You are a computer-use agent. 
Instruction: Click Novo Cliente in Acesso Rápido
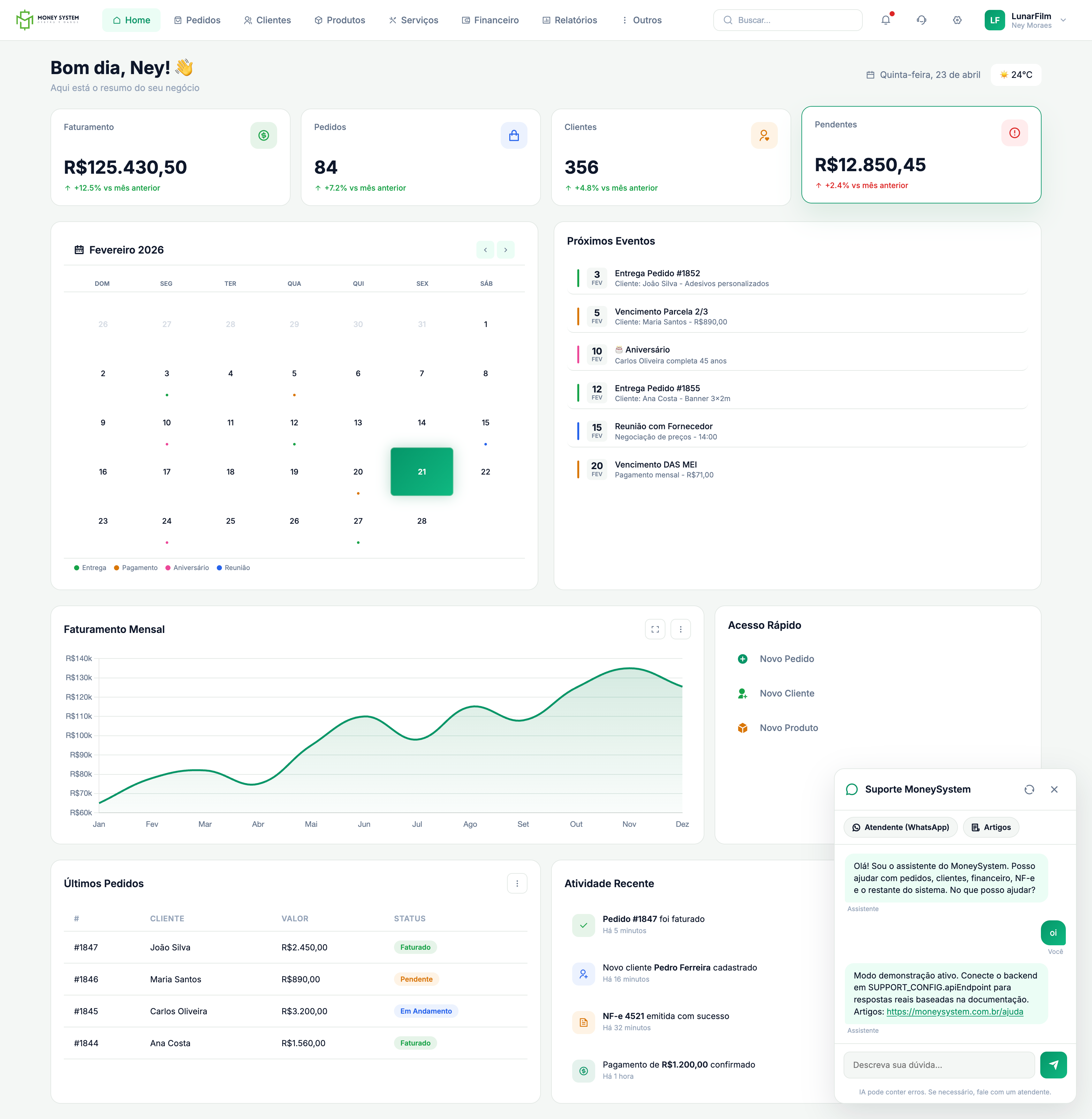[787, 693]
